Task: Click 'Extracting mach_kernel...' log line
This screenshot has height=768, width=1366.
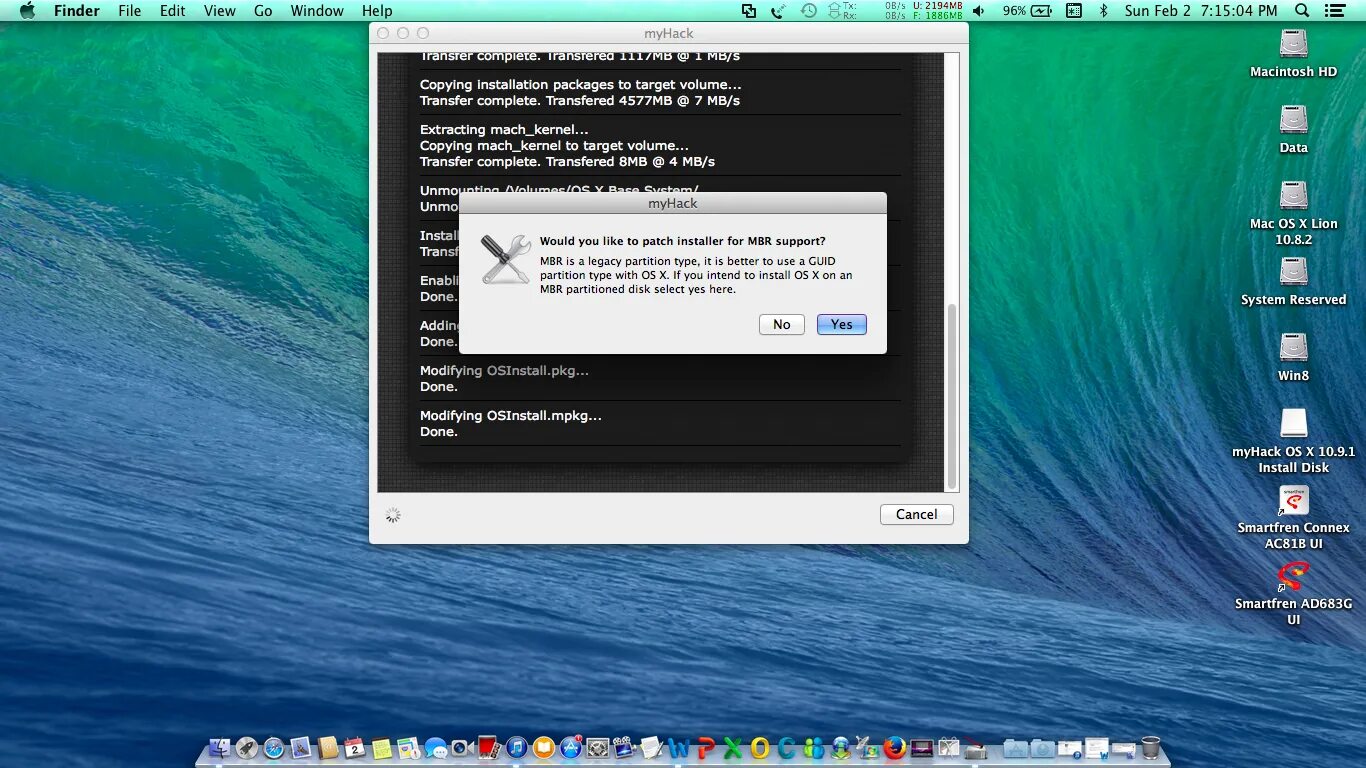Action: [x=504, y=129]
